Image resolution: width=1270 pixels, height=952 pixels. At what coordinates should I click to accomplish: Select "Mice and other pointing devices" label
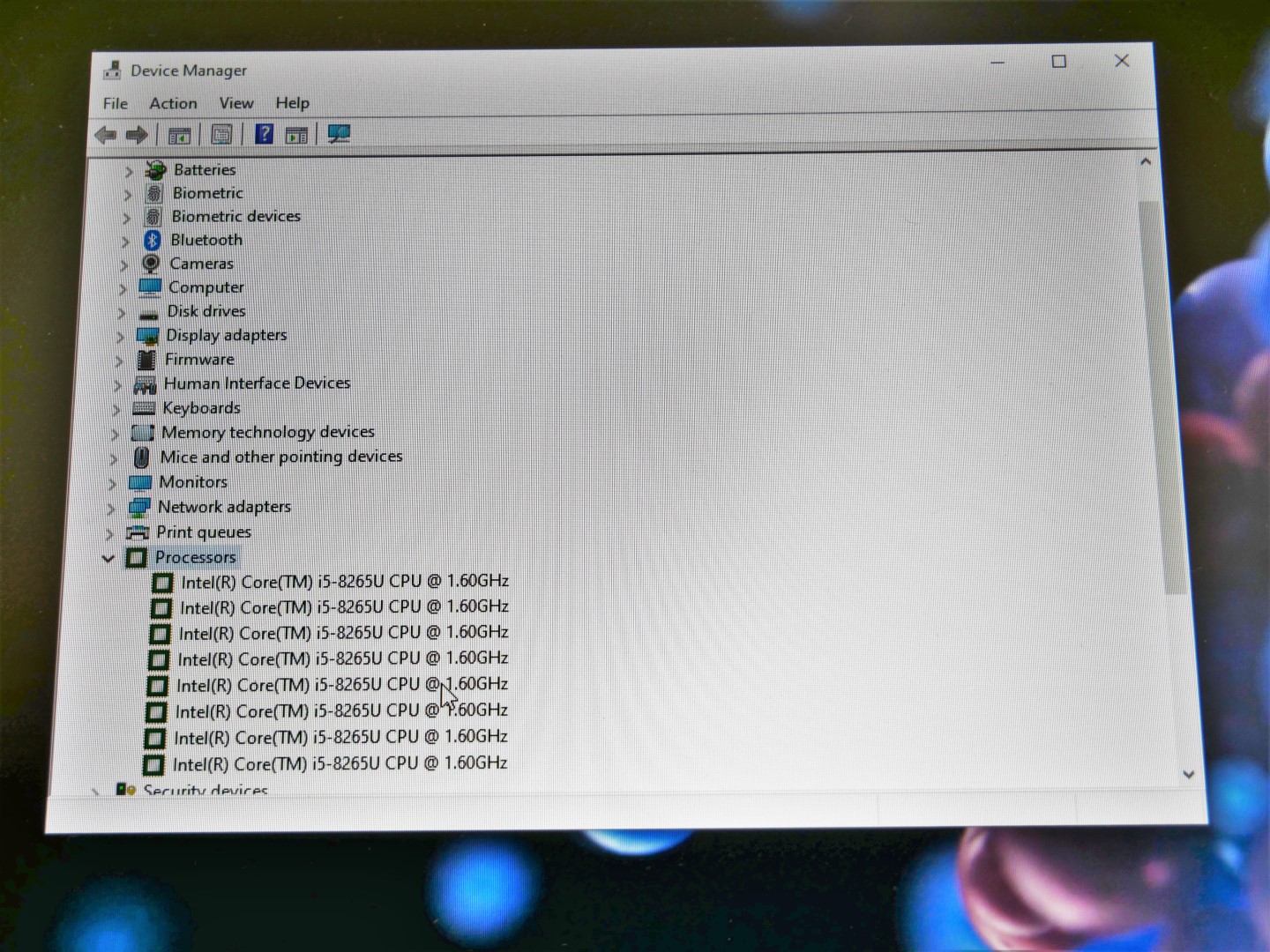(281, 457)
